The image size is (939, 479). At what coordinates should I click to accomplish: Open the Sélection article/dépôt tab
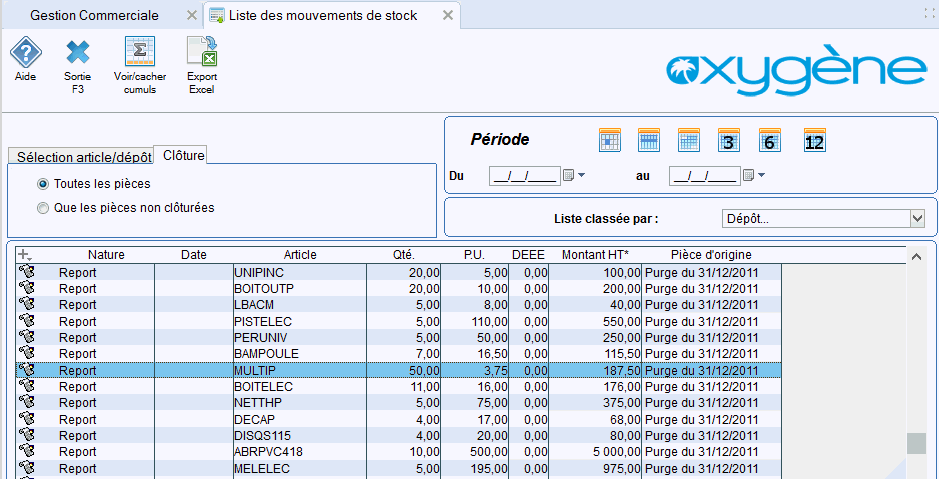click(81, 157)
